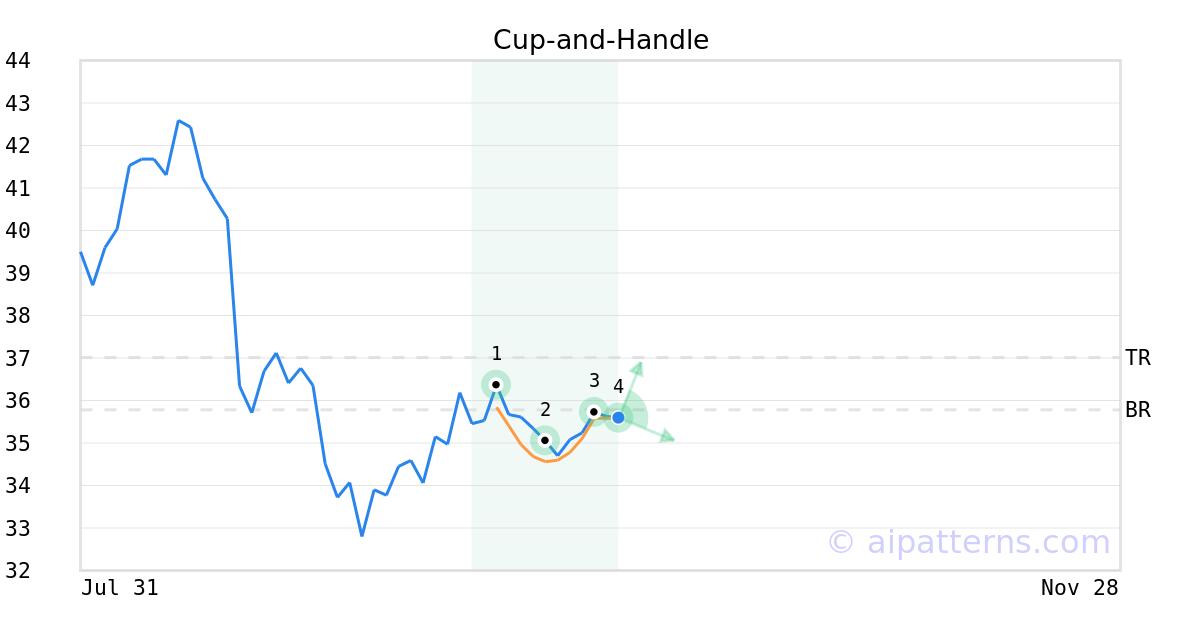Click the BR line label
The width and height of the screenshot is (1200, 630).
pyautogui.click(x=1138, y=410)
